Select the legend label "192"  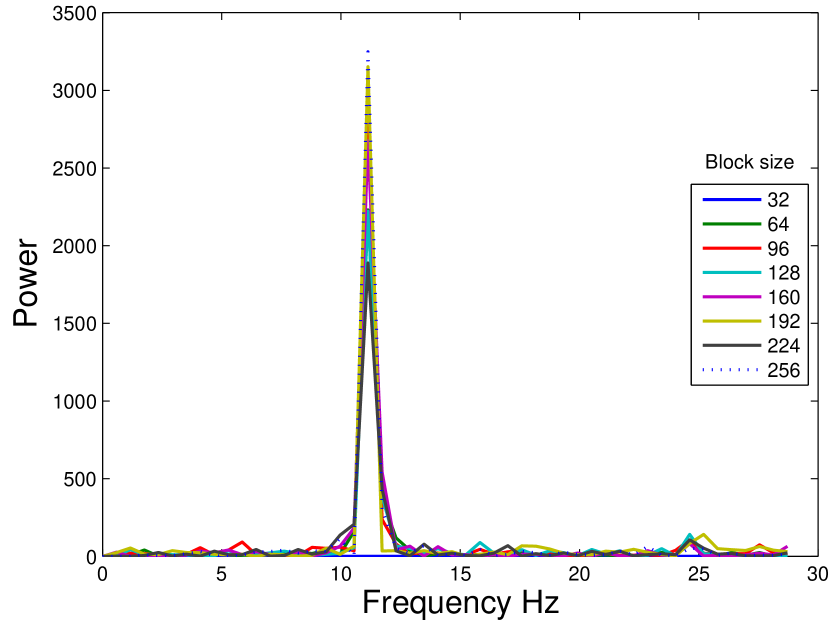pos(783,322)
